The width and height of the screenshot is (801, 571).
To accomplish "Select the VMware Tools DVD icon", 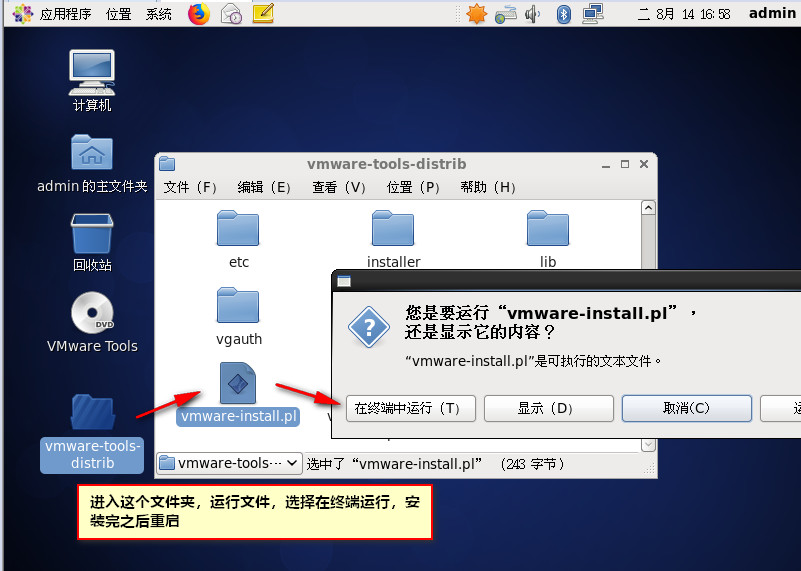I will pos(92,322).
